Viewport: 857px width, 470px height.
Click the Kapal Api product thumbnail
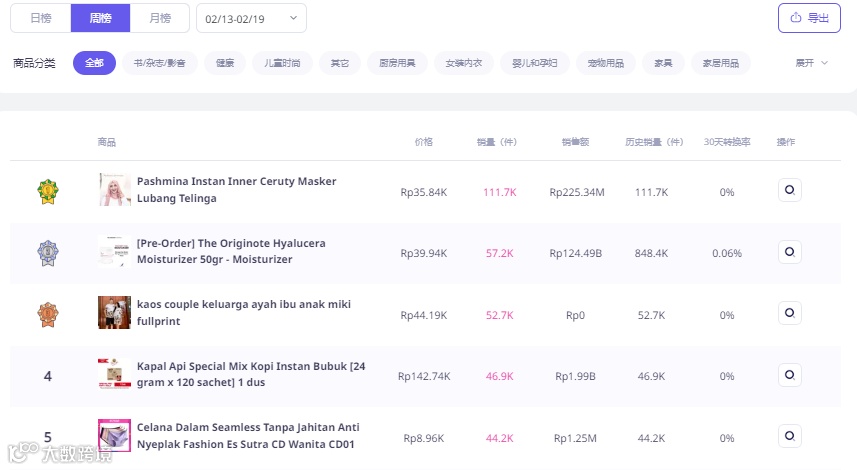115,375
